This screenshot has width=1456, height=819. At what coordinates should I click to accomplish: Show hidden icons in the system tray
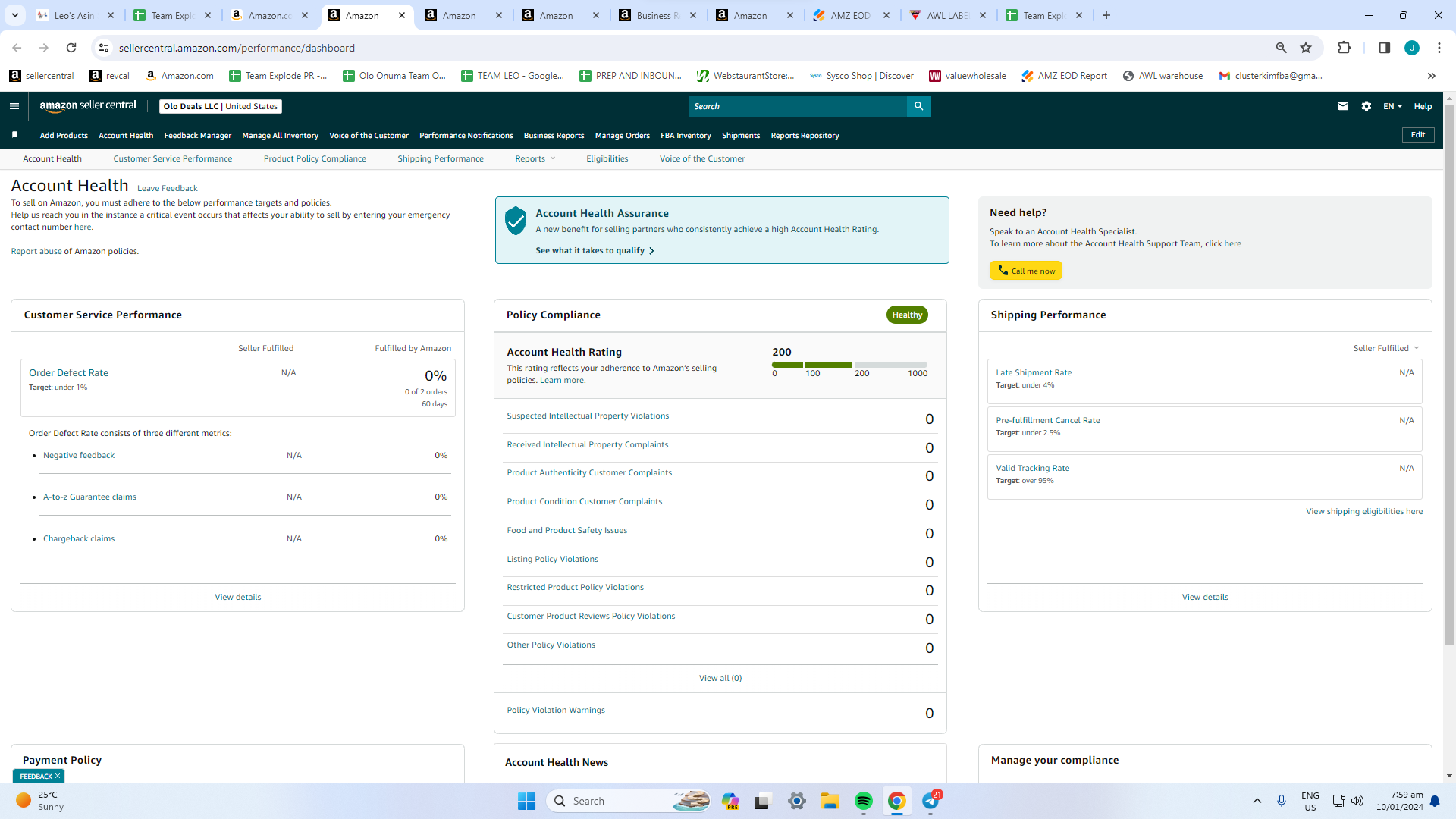pos(1257,801)
